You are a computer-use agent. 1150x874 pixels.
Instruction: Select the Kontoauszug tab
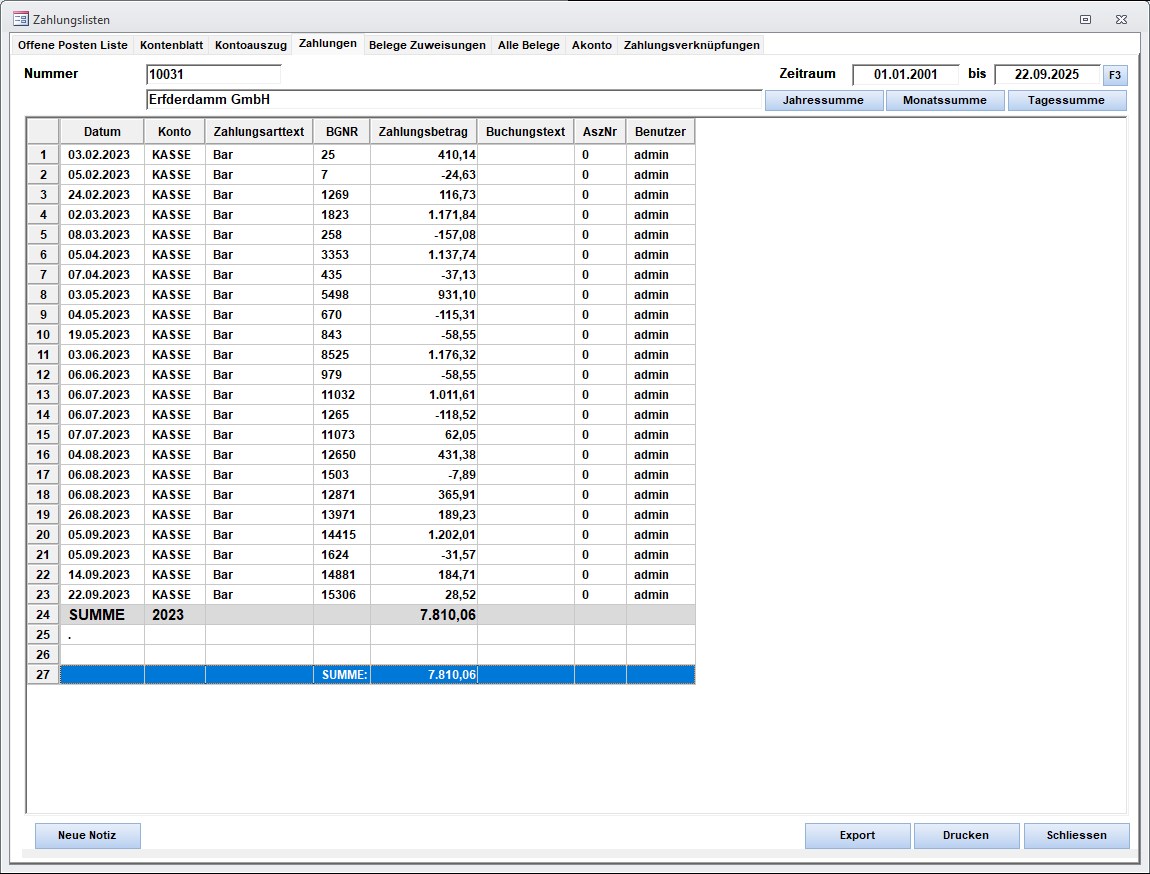250,45
